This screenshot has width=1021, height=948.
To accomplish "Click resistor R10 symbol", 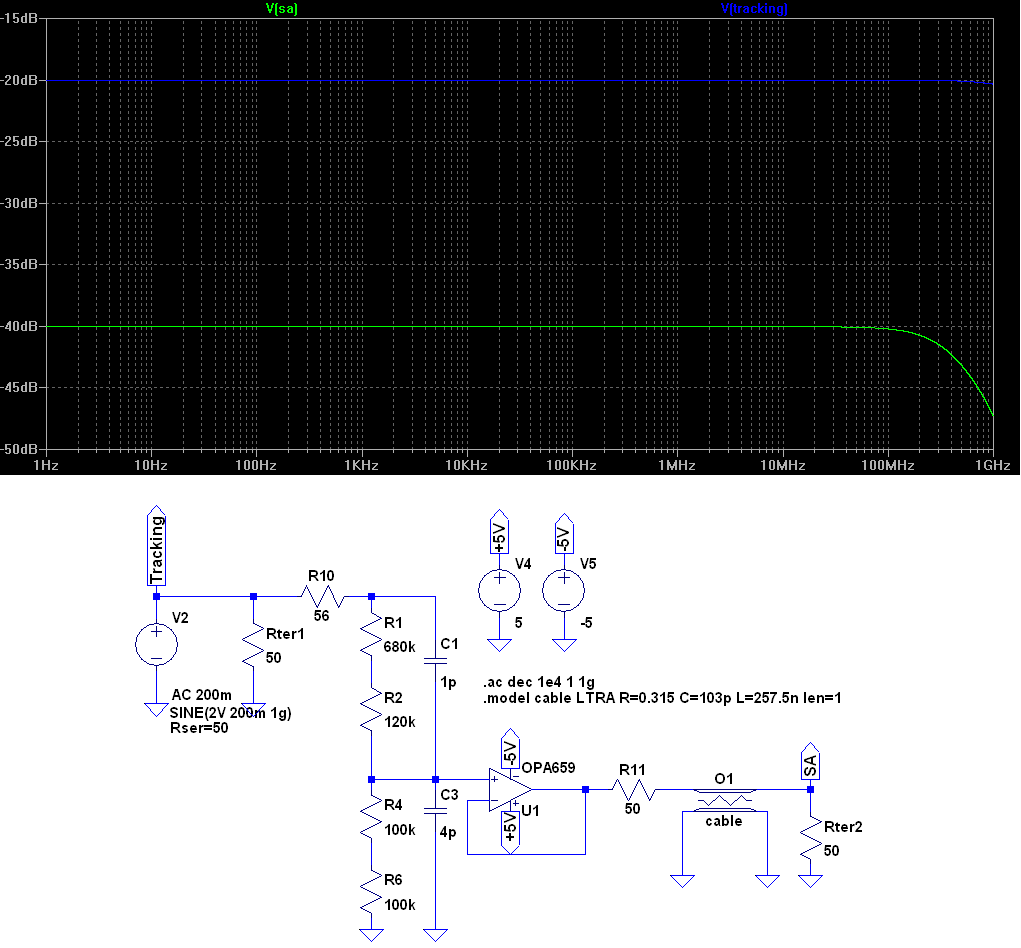I will pos(324,596).
